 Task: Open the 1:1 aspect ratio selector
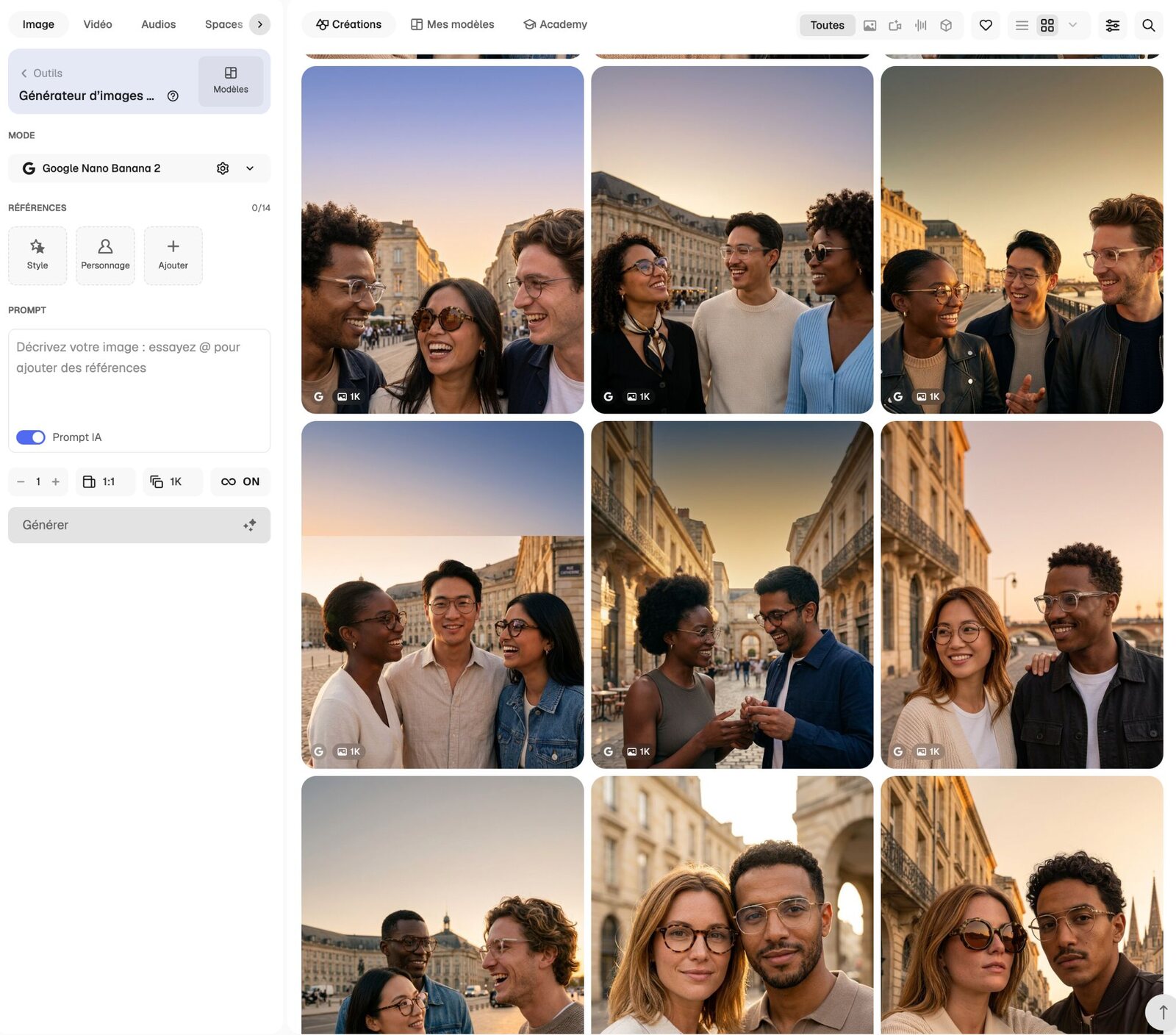(105, 481)
